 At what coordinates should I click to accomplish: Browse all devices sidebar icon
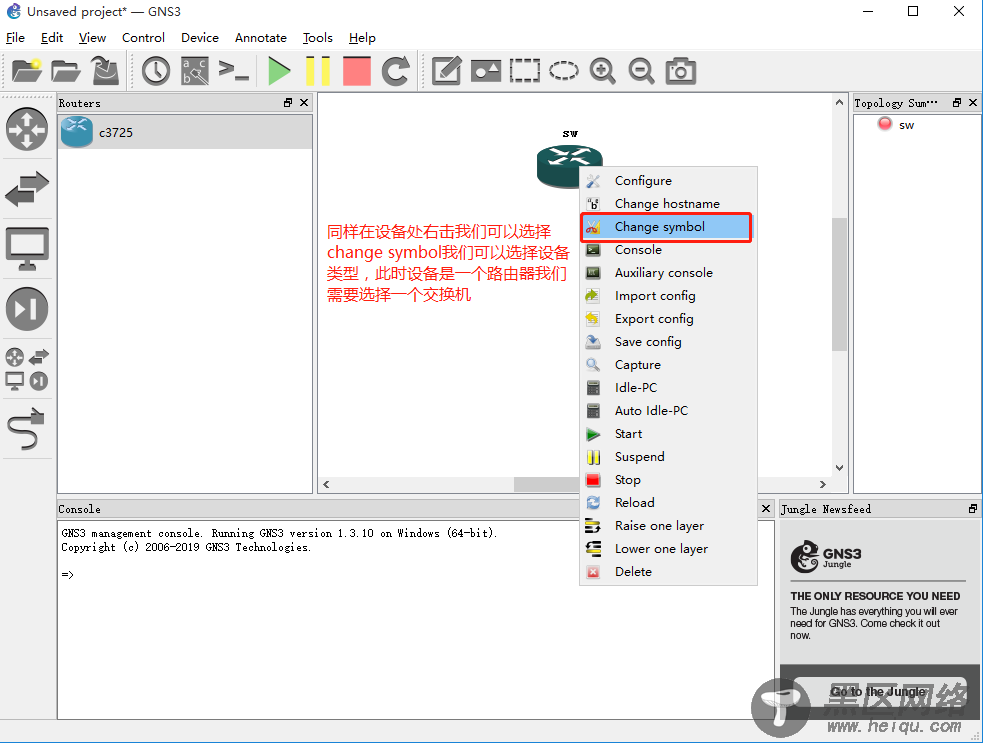pos(27,369)
